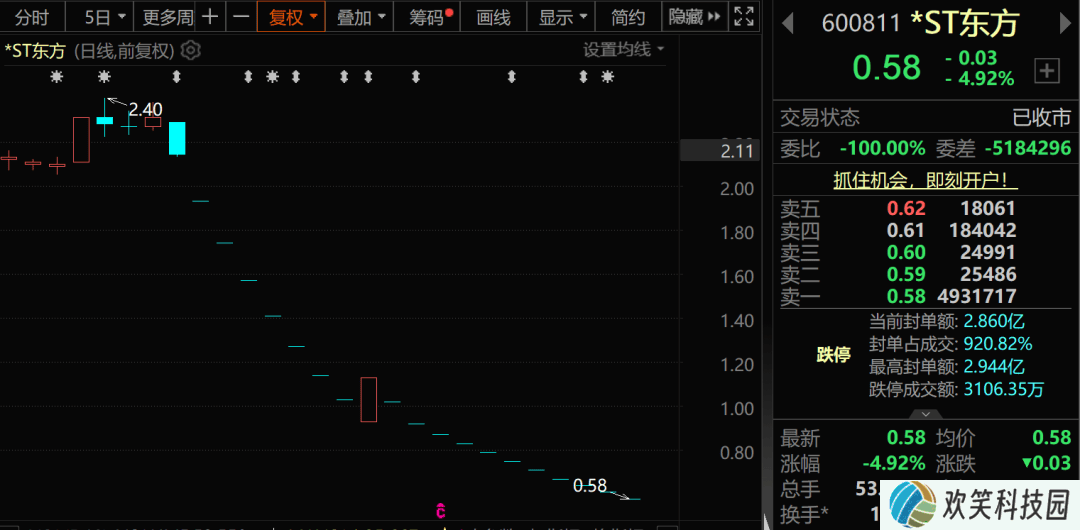1080x530 pixels.
Task: Select the 卖二 row at 0.59
Action: (x=926, y=274)
